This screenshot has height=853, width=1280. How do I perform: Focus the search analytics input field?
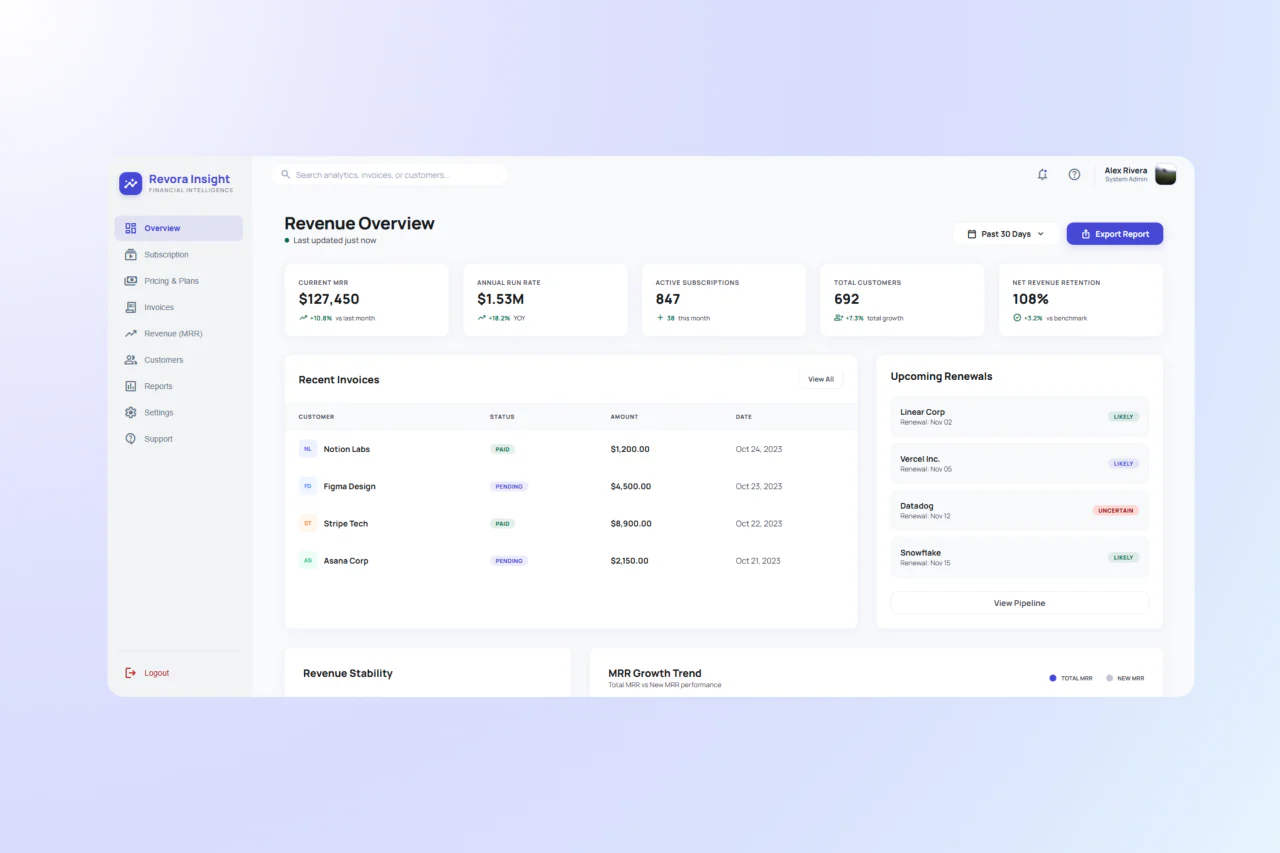point(390,175)
